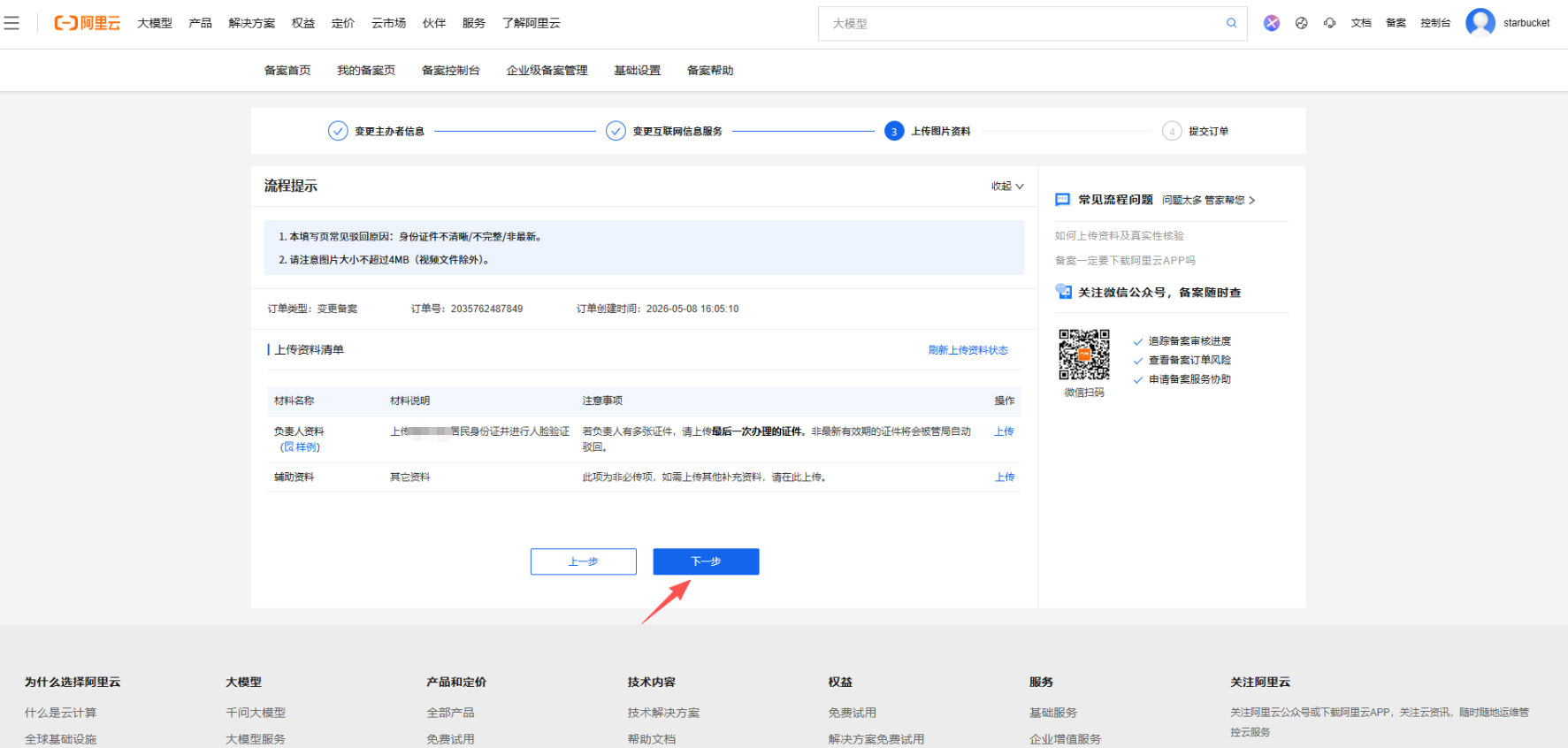The height and width of the screenshot is (748, 1568).
Task: Open the 样例 sample link
Action: (301, 447)
